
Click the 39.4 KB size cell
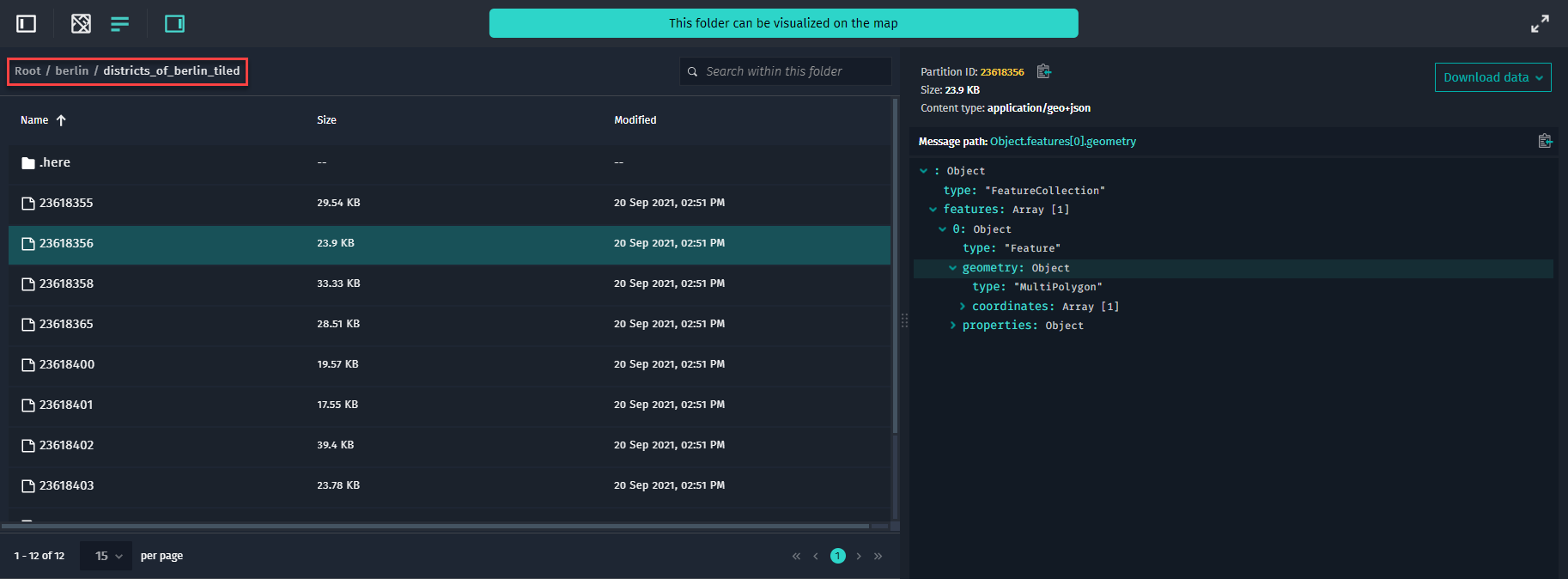click(335, 445)
